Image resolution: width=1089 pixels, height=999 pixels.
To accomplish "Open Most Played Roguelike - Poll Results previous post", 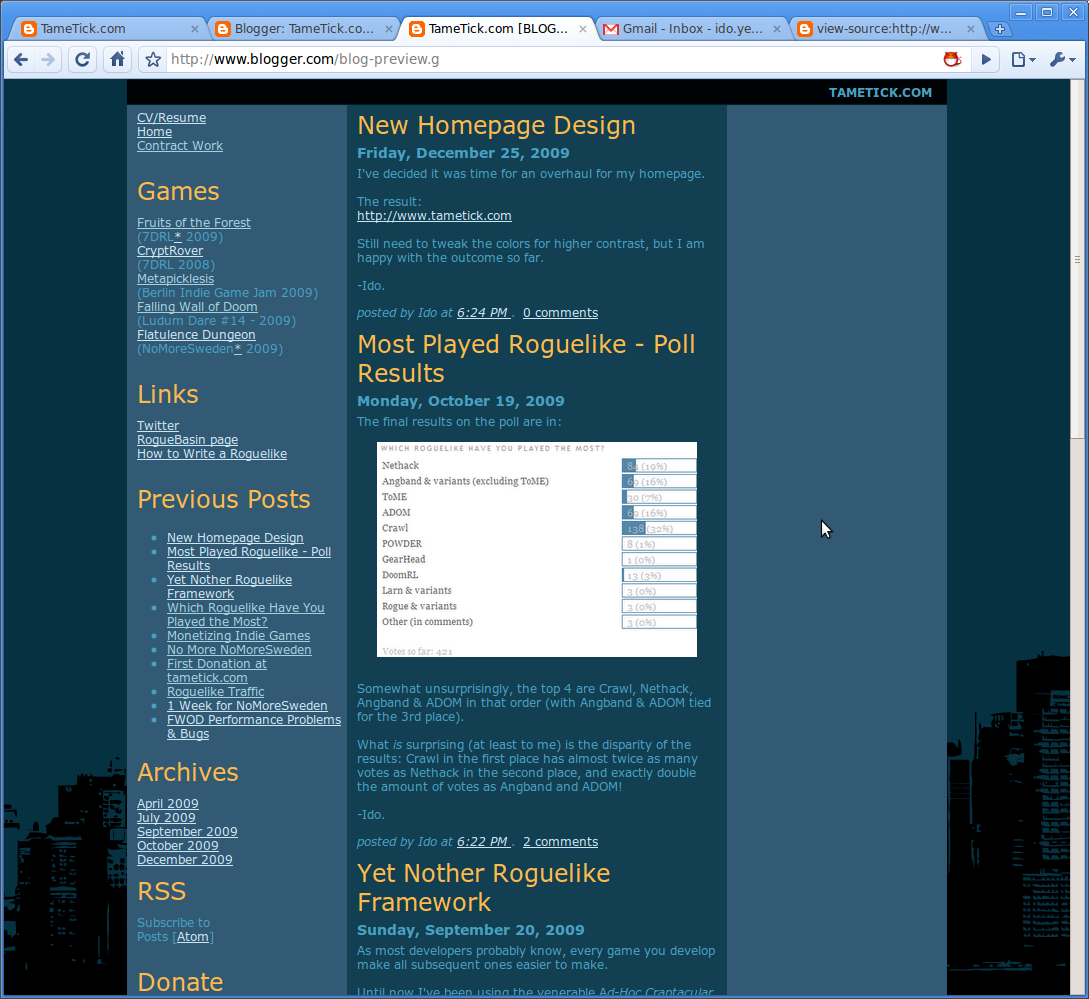I will coord(249,559).
